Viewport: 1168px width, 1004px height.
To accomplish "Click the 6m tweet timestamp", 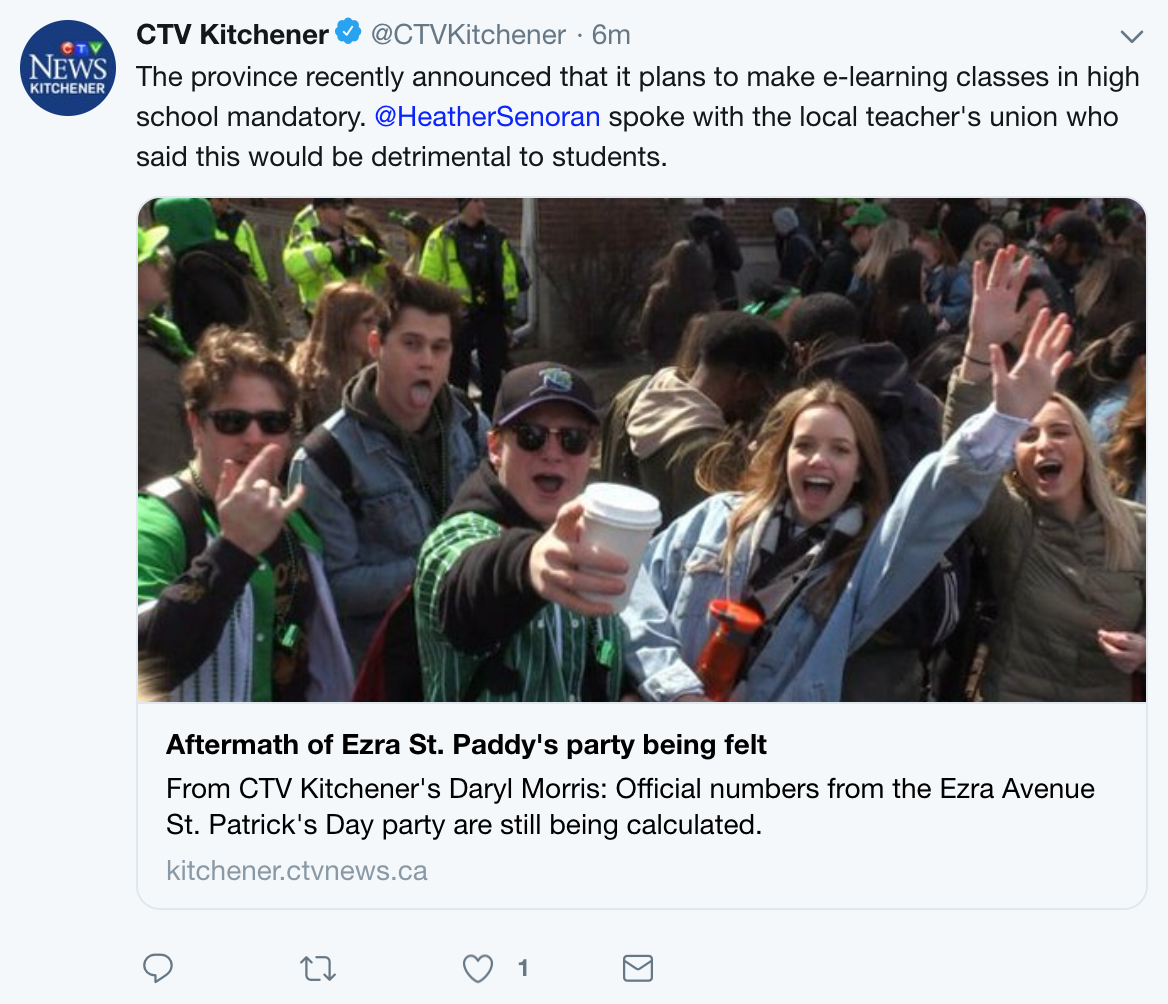I will (611, 35).
